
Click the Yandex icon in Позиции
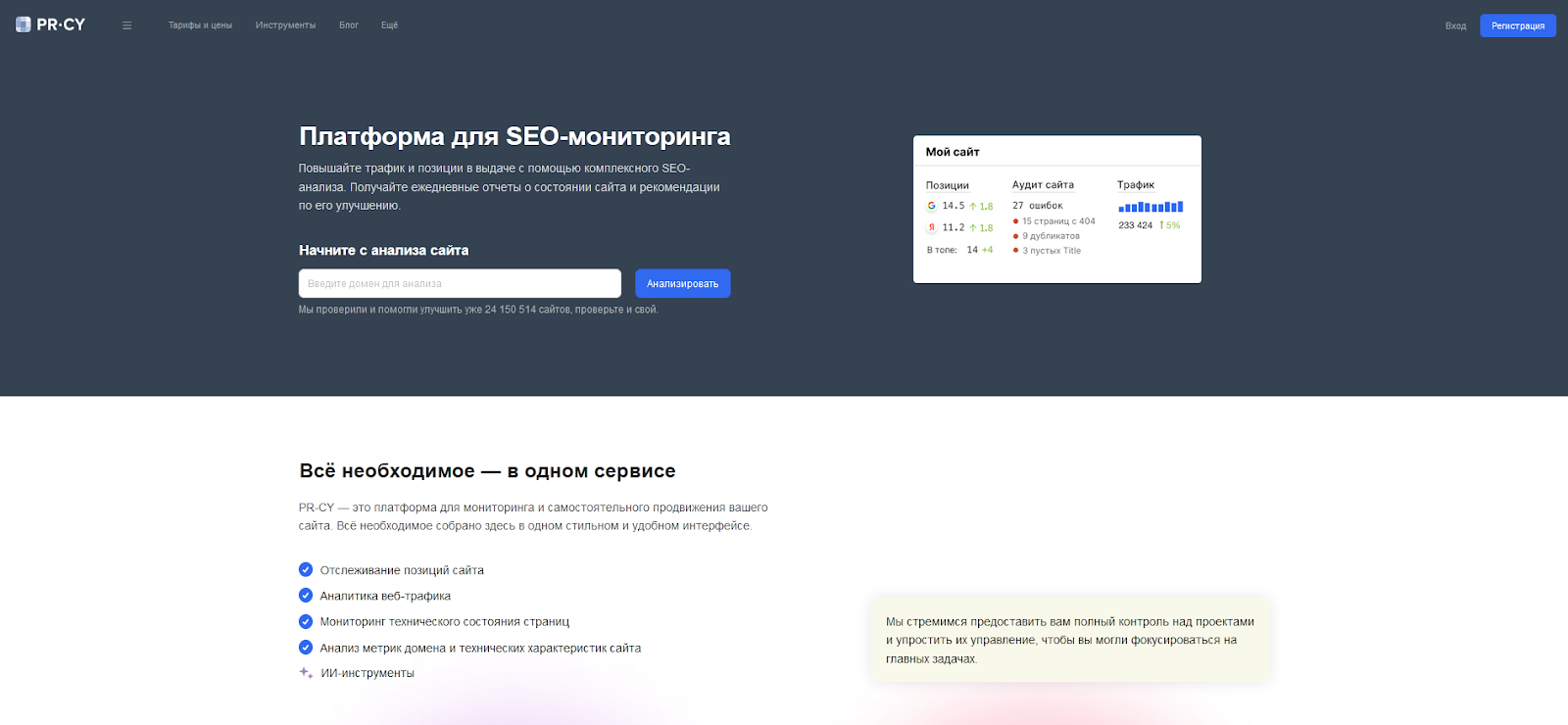click(931, 227)
